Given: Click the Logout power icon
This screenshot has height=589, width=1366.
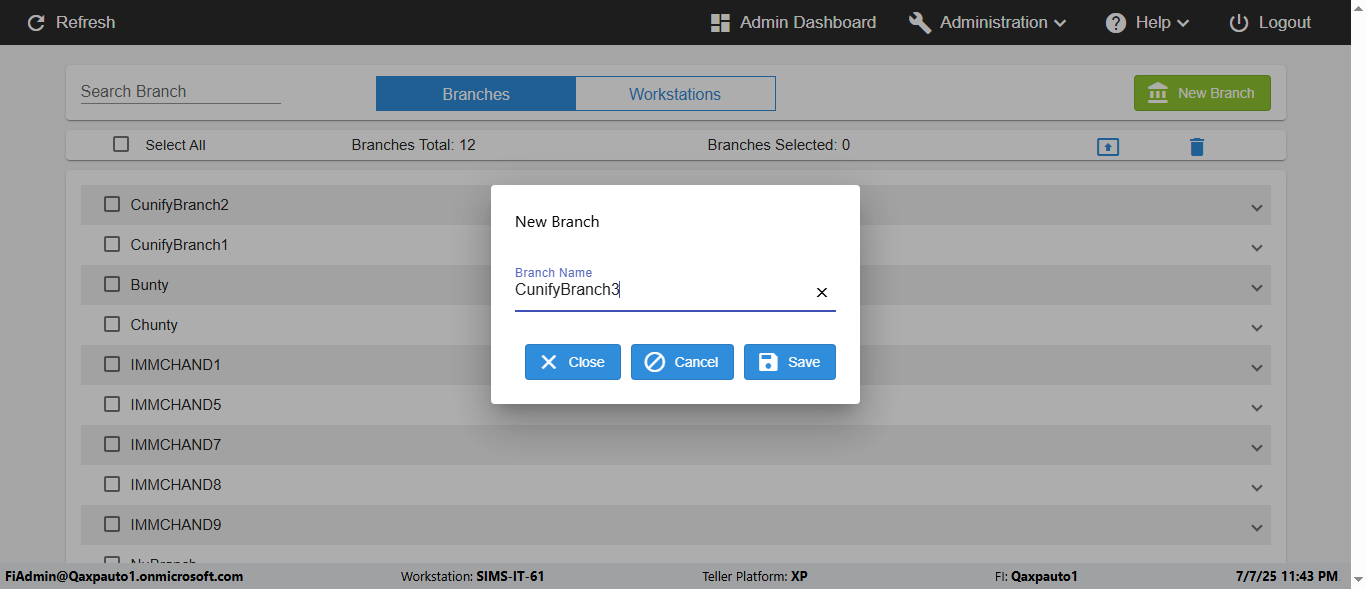Looking at the screenshot, I should pos(1239,23).
